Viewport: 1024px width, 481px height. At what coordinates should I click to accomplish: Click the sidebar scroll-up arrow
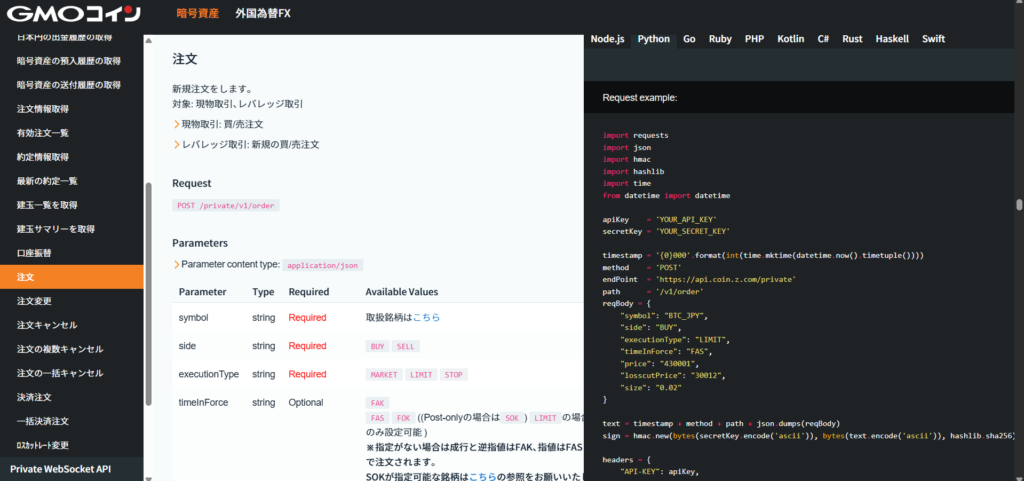[148, 40]
